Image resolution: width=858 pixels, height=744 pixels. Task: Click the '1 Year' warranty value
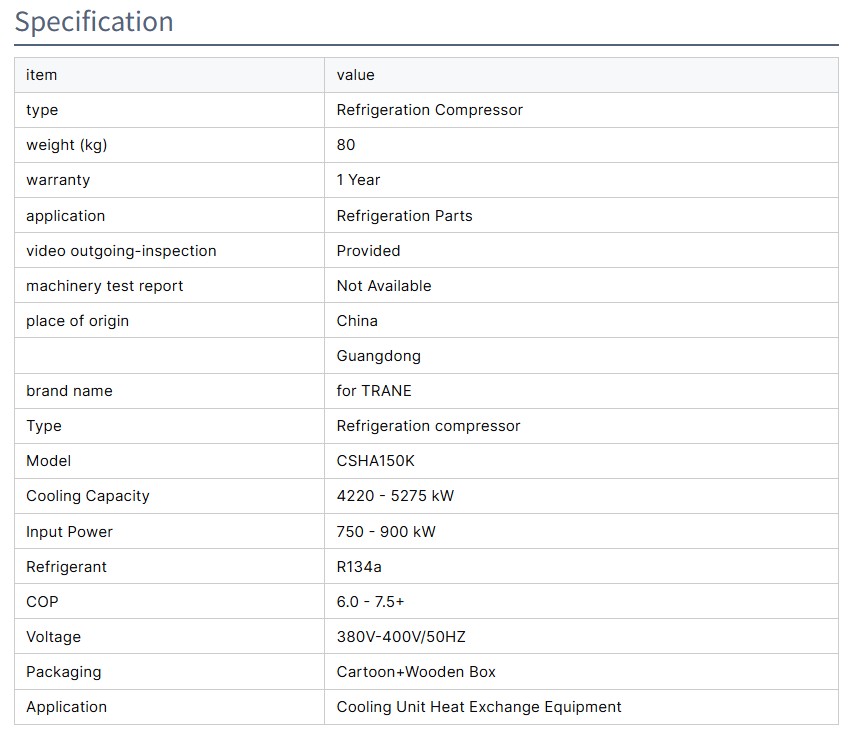(358, 180)
